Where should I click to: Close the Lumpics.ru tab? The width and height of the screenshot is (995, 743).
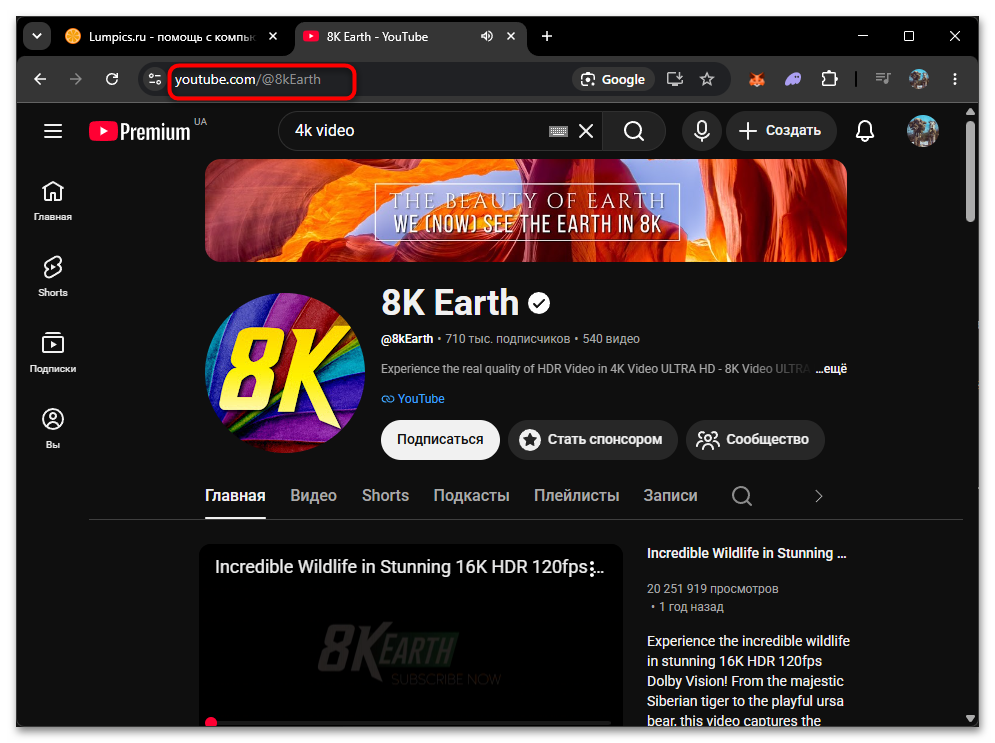[273, 36]
